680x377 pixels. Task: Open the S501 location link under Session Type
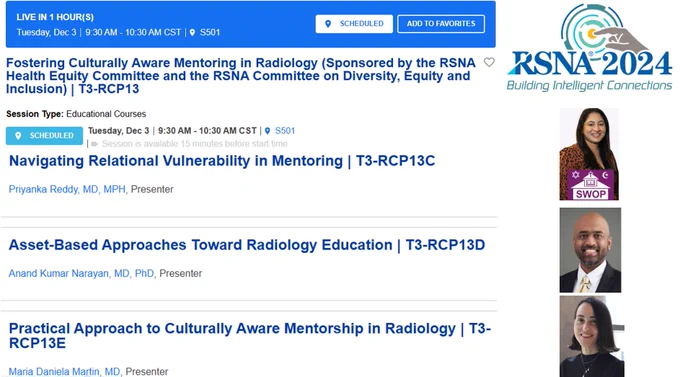pos(285,131)
